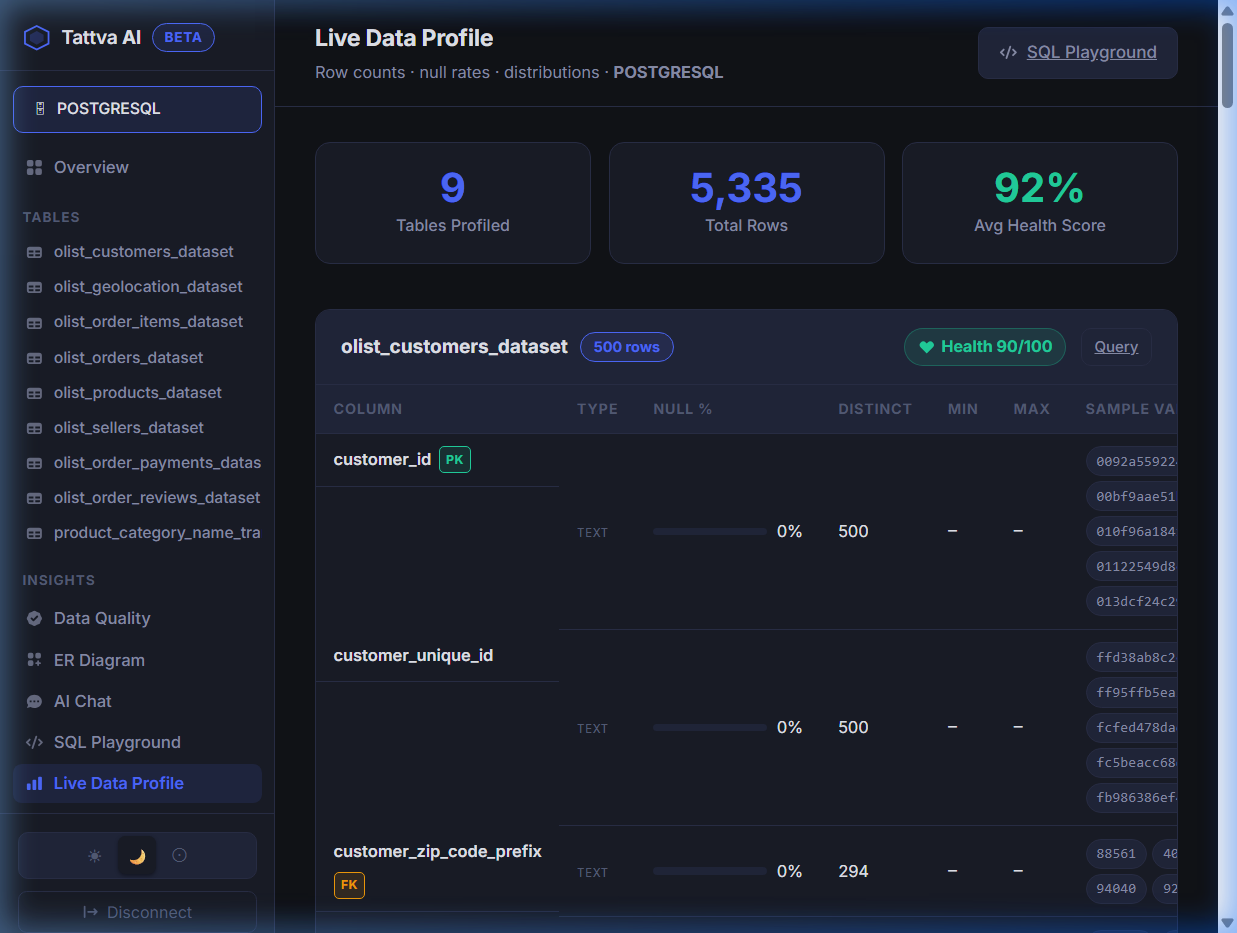The height and width of the screenshot is (933, 1237).
Task: Click the customer_id null percentage progress bar
Action: tap(710, 531)
